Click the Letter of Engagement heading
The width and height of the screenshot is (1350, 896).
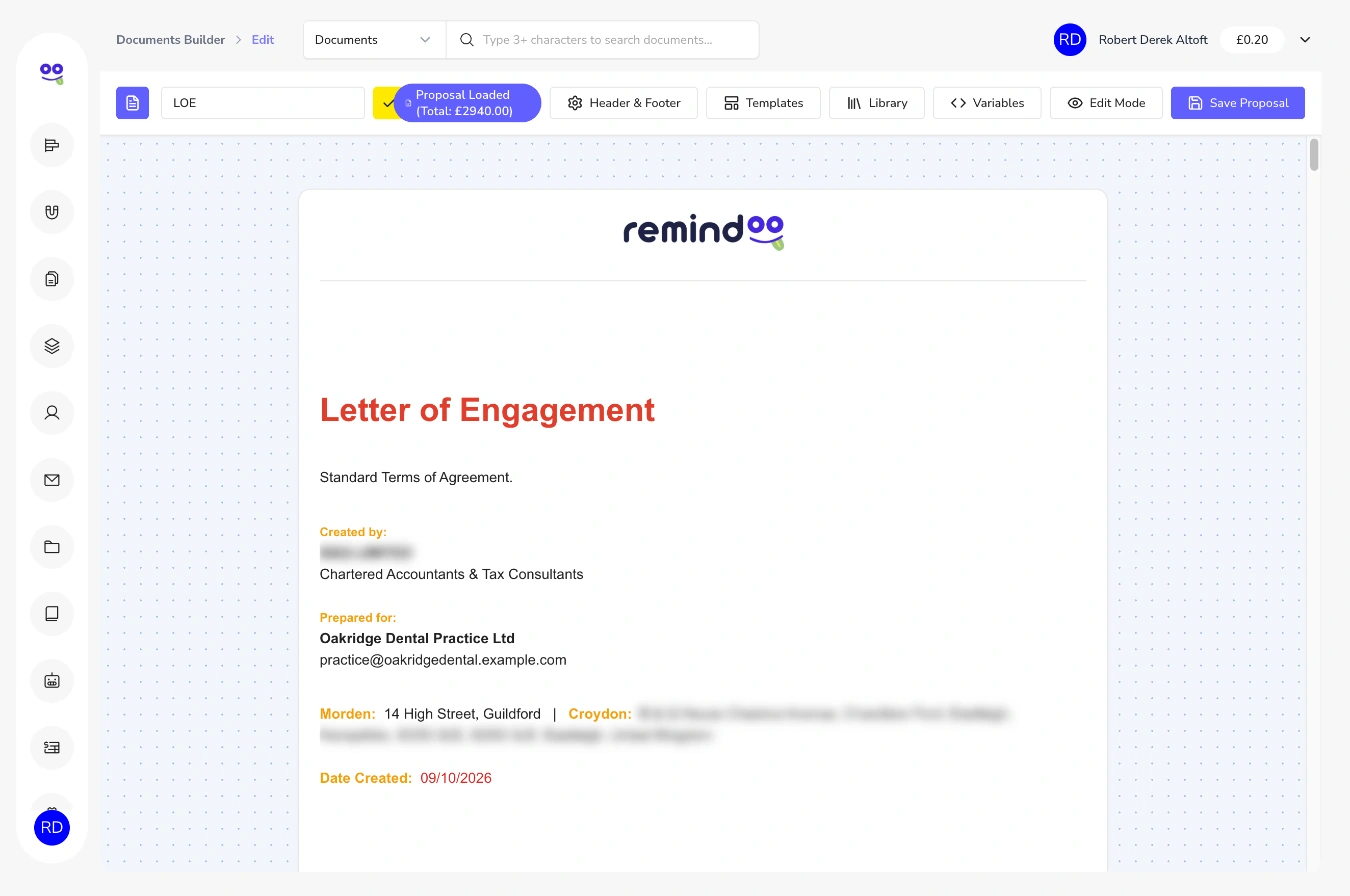pos(487,410)
